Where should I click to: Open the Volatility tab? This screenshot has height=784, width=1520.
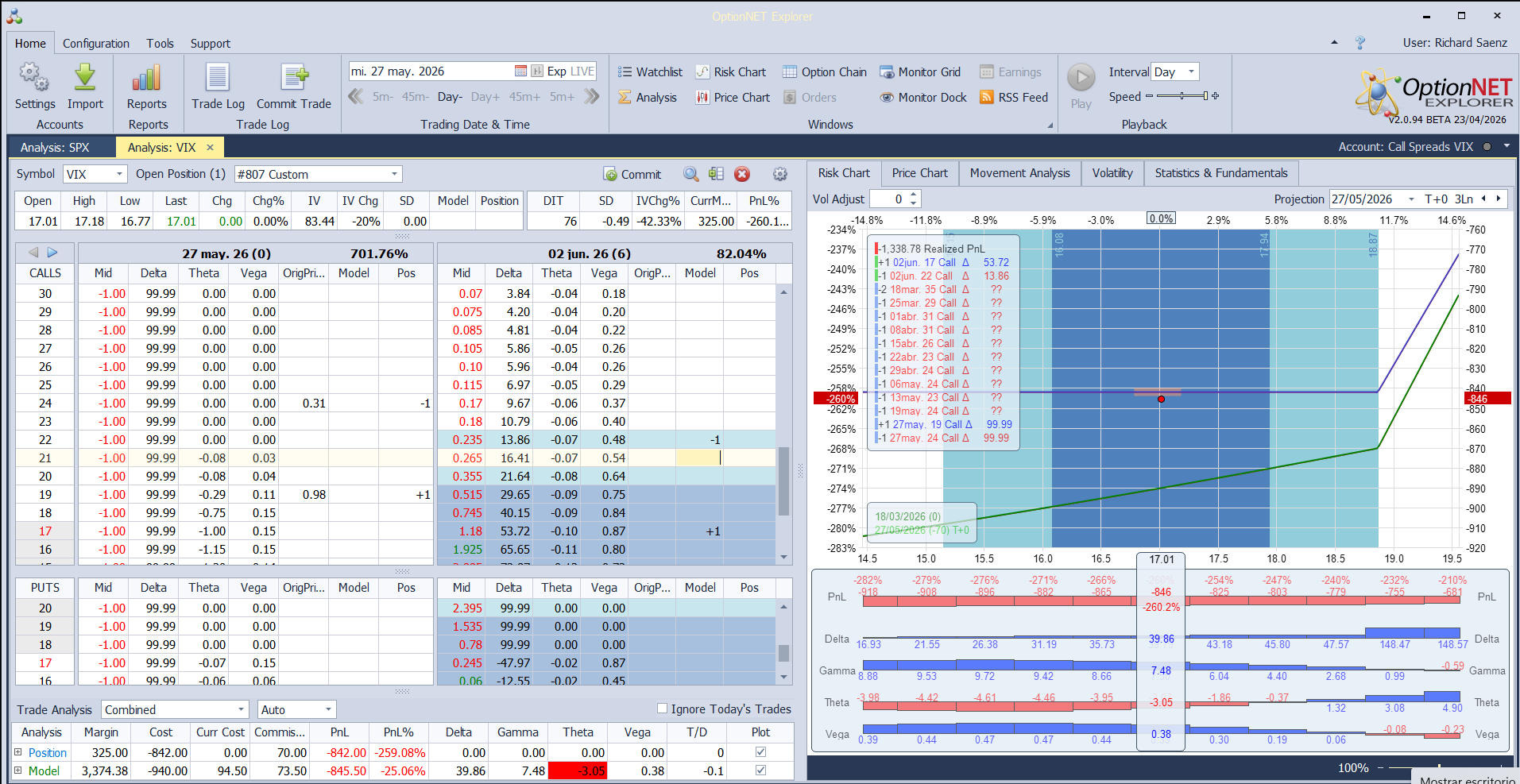tap(1112, 173)
